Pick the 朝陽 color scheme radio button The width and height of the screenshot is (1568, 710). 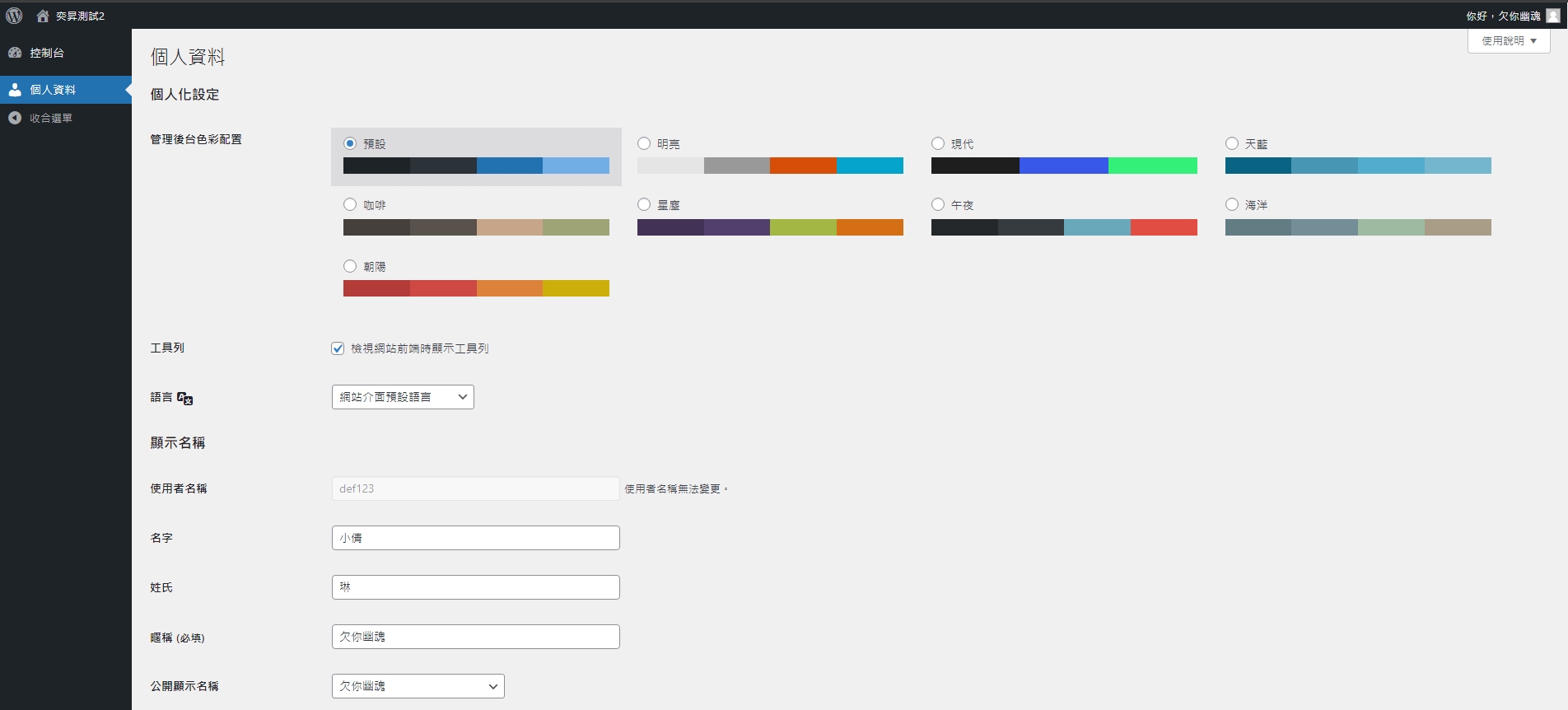click(x=350, y=266)
